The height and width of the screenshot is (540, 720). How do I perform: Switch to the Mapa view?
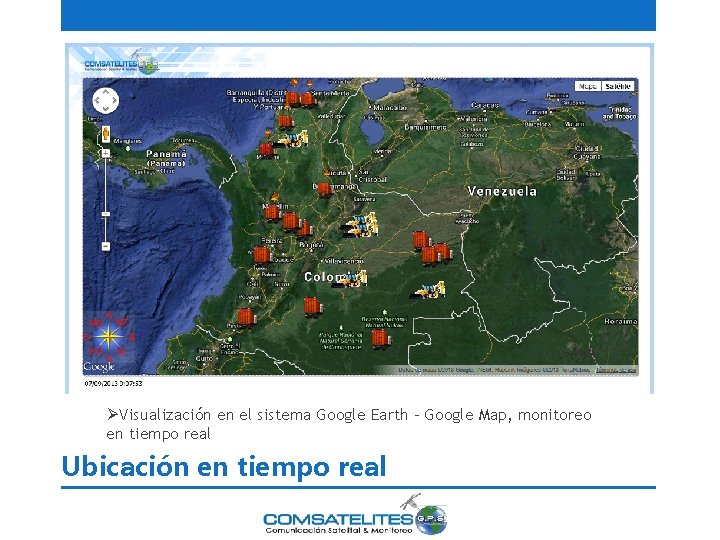tap(588, 86)
